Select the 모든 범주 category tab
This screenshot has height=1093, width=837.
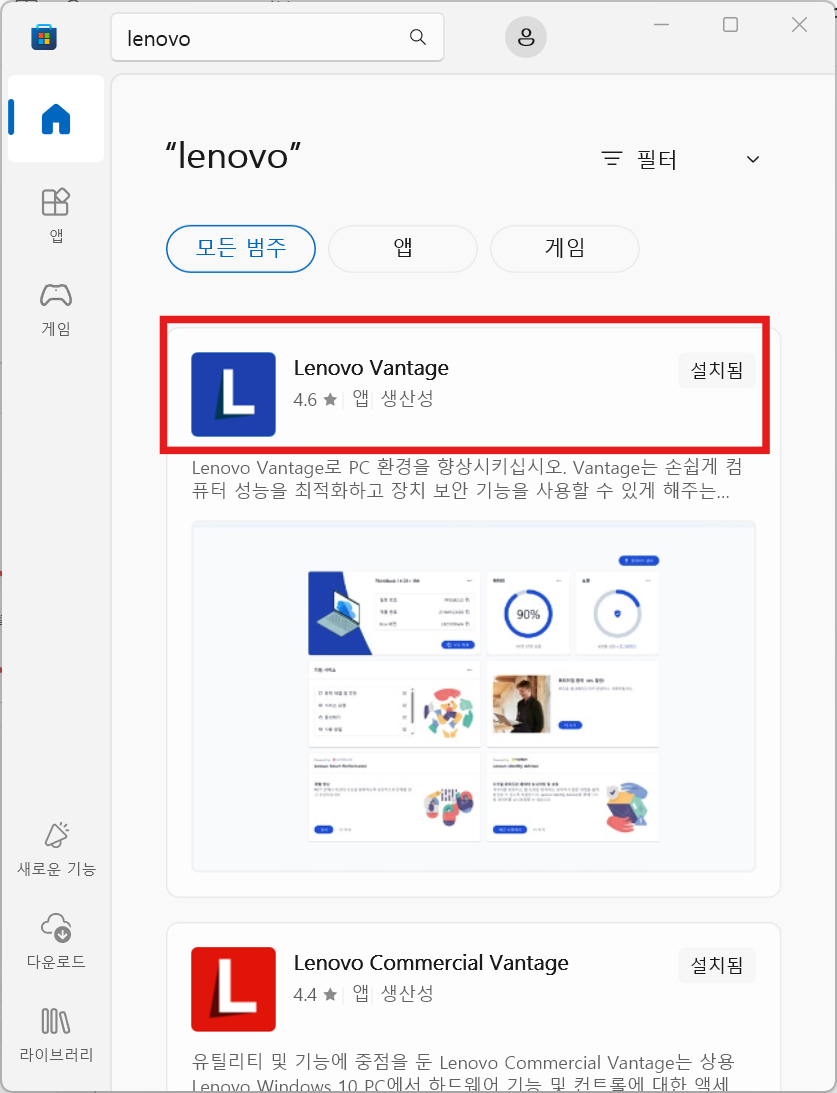point(241,249)
